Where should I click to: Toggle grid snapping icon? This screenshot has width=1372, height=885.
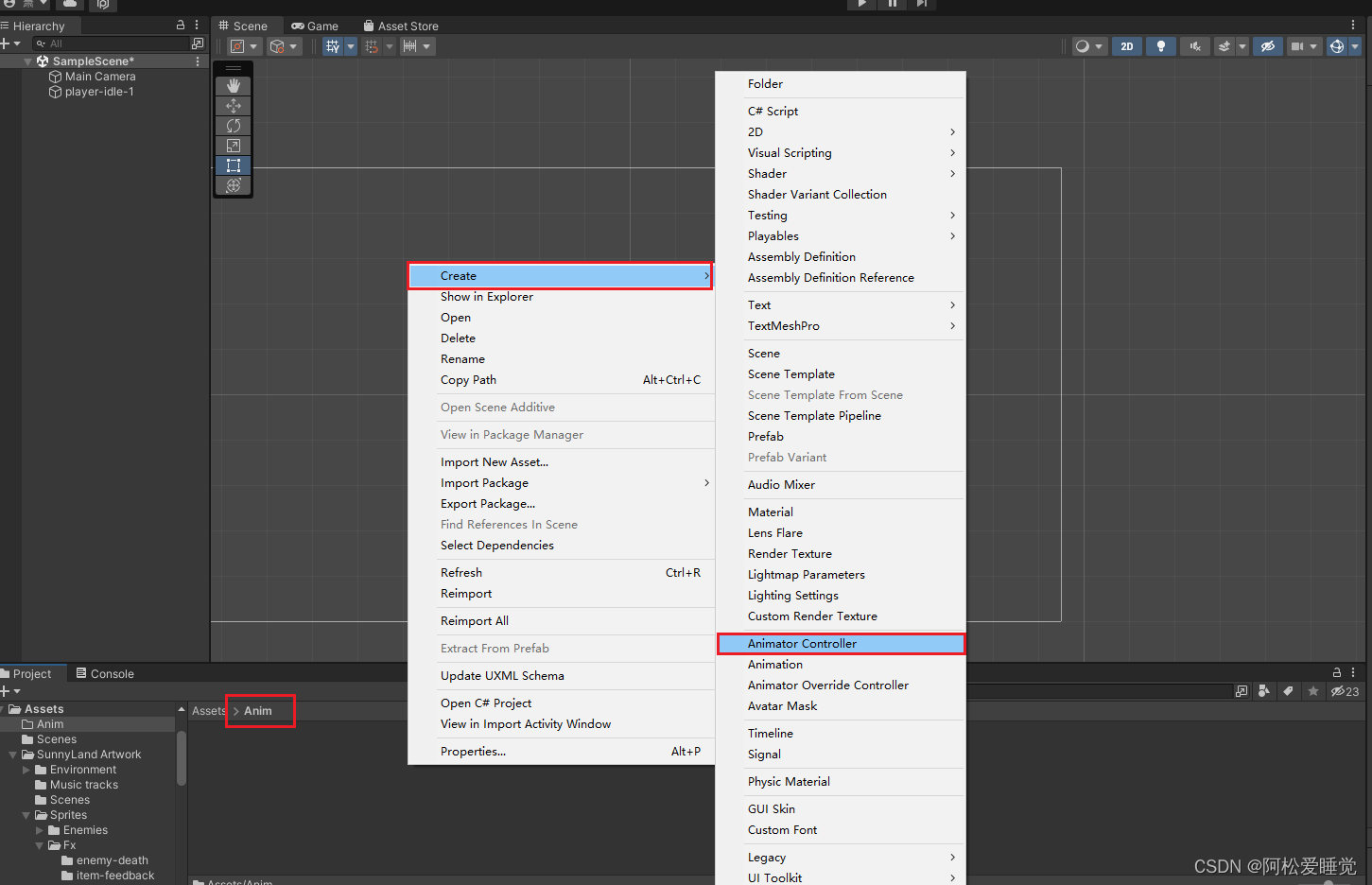372,46
